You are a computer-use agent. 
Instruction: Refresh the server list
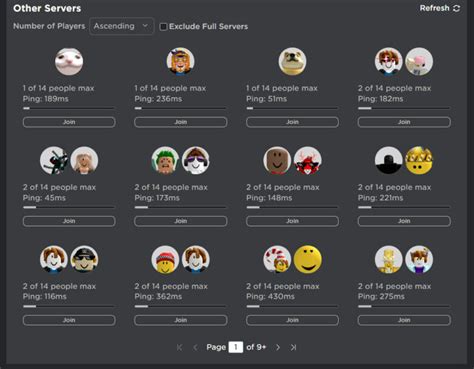coord(440,8)
